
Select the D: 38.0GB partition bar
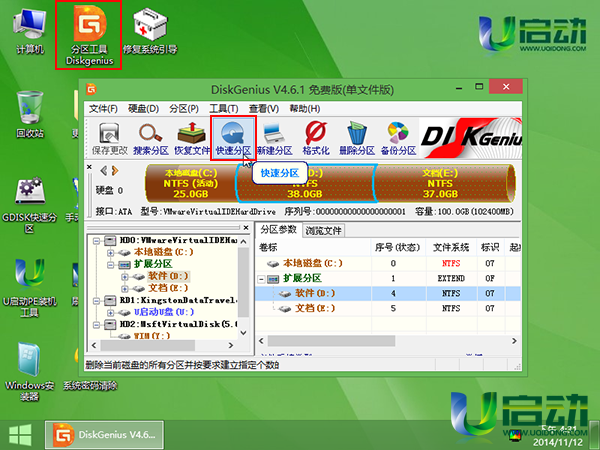pos(306,184)
